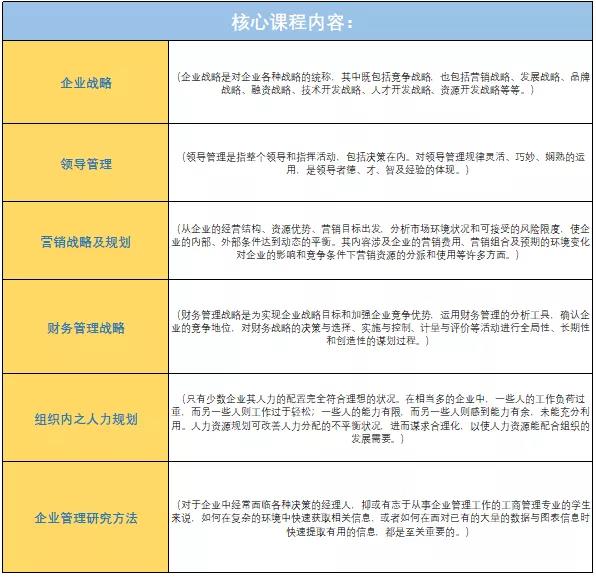Viewport: 596px width, 577px height.
Task: Click the 人力规划 description paragraph
Action: coord(380,419)
